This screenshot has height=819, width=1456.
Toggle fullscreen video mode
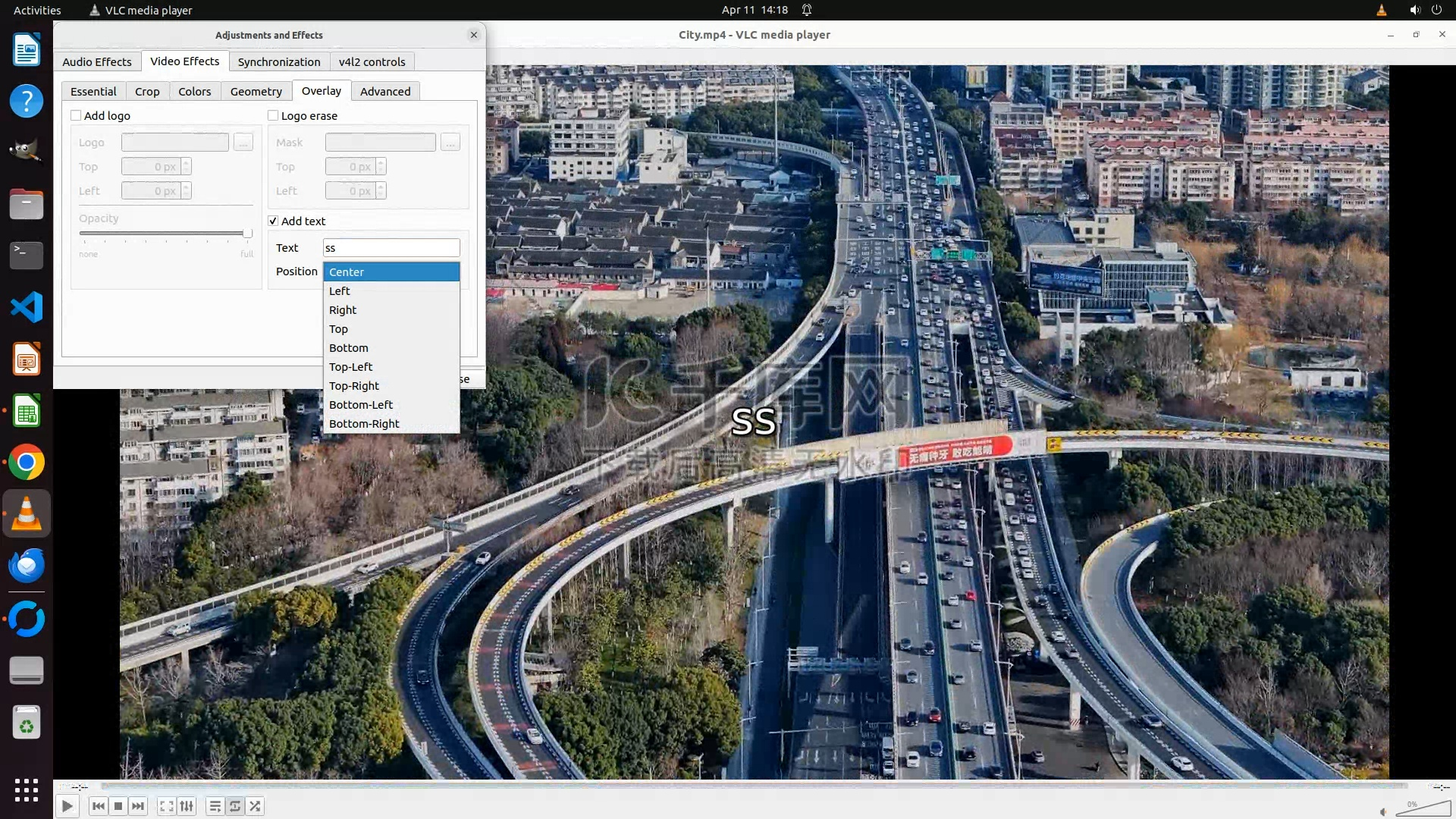click(167, 806)
